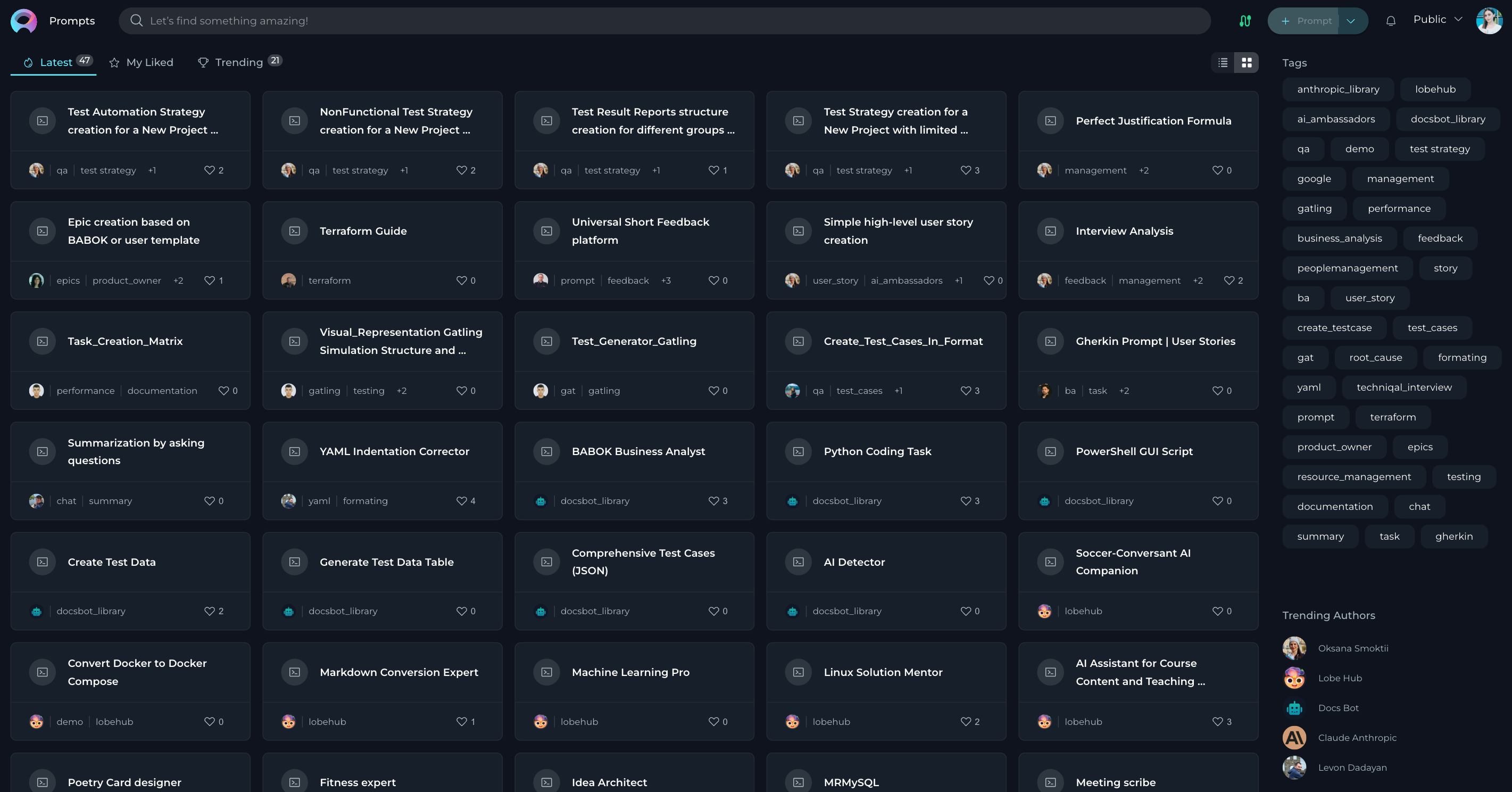Like the Python Coding Task prompt
The height and width of the screenshot is (792, 1512).
tap(966, 501)
